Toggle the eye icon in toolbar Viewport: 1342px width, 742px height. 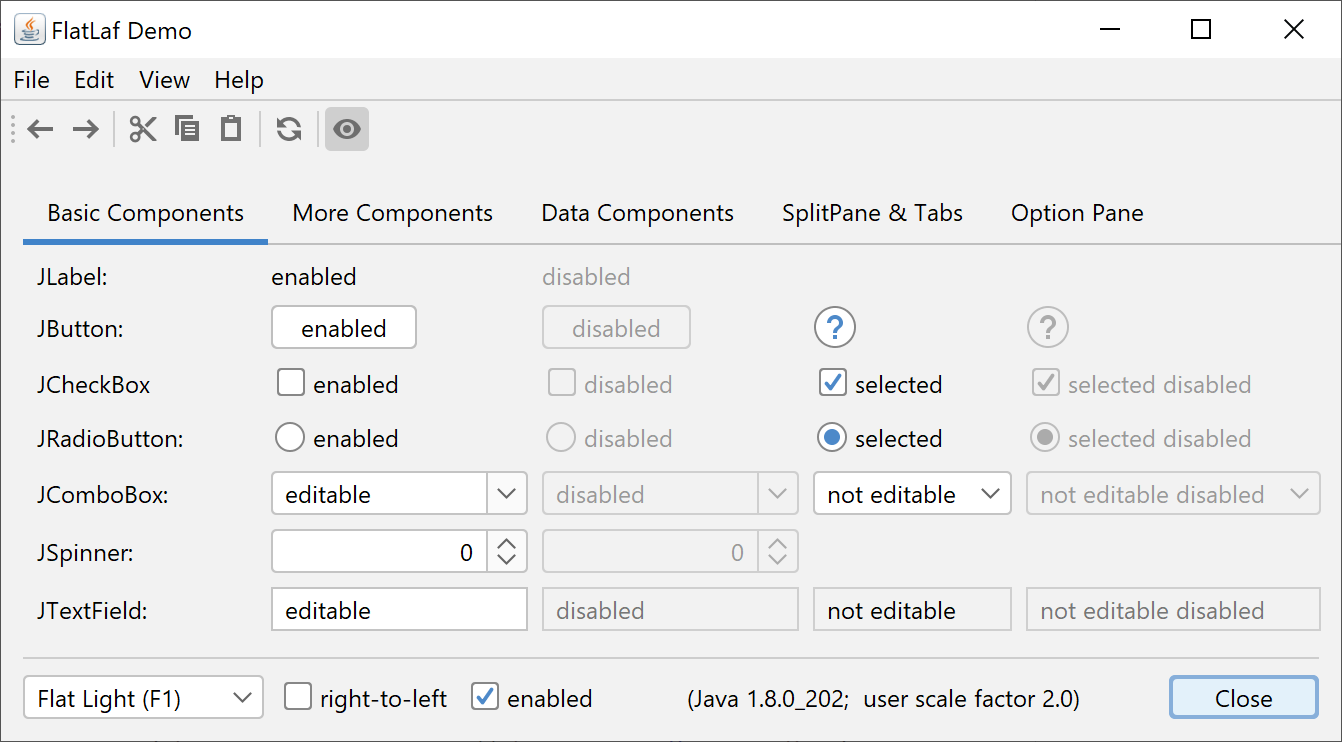[347, 129]
